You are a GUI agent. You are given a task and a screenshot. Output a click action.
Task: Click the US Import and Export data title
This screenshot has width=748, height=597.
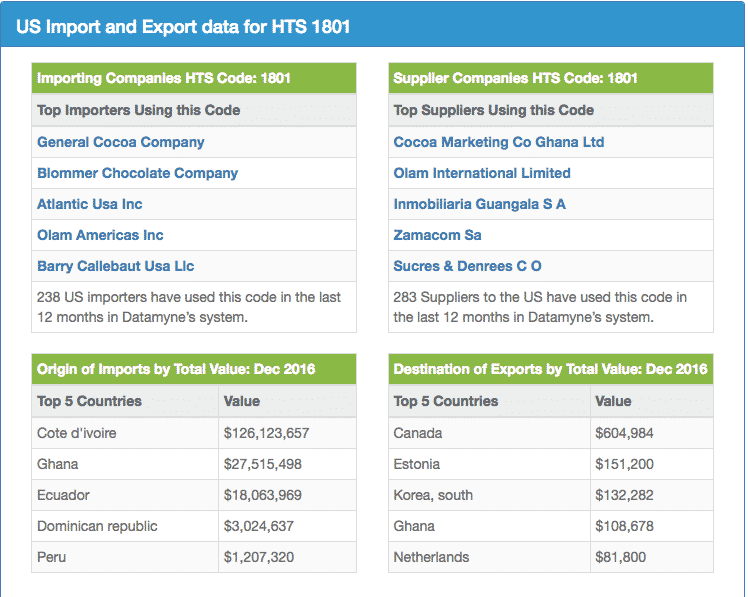coord(183,27)
